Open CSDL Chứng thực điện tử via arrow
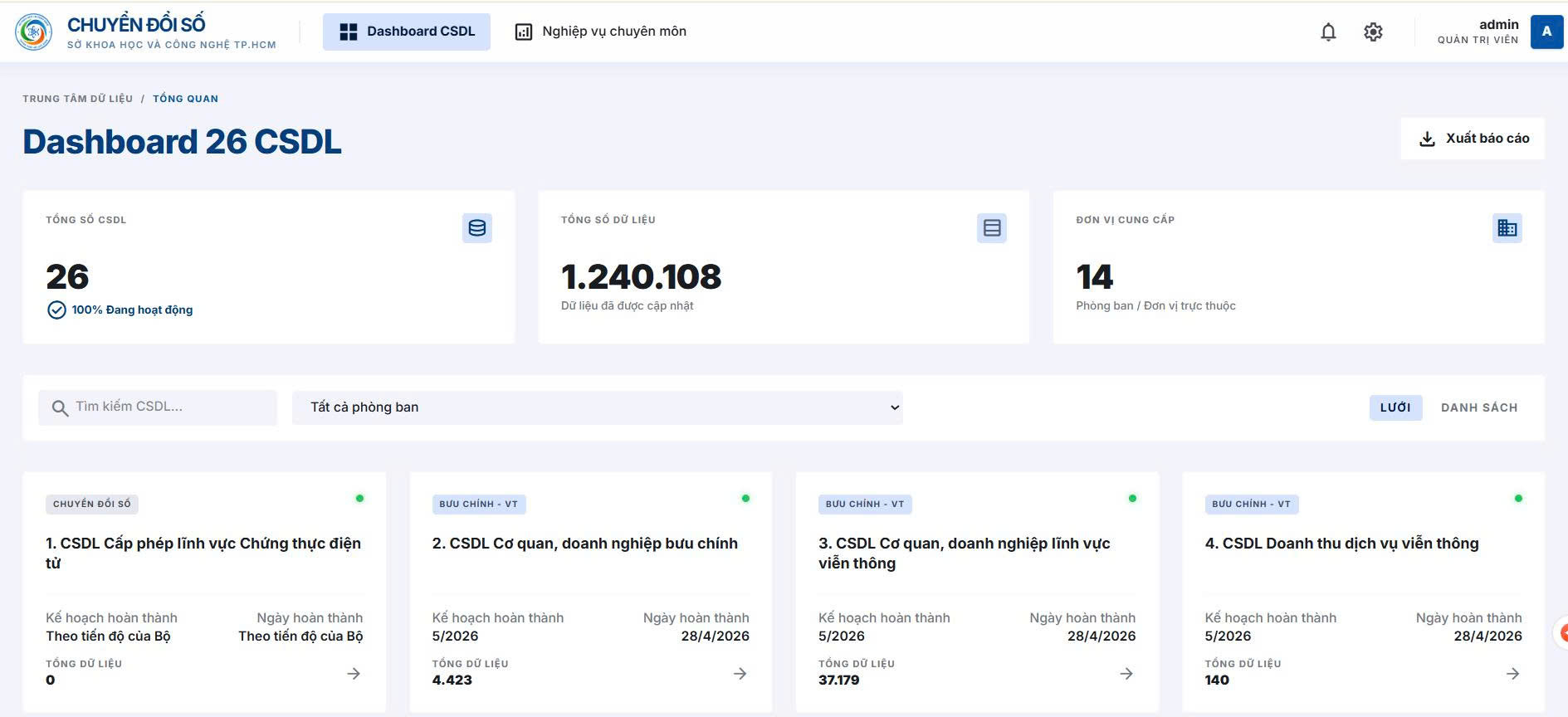 (354, 674)
